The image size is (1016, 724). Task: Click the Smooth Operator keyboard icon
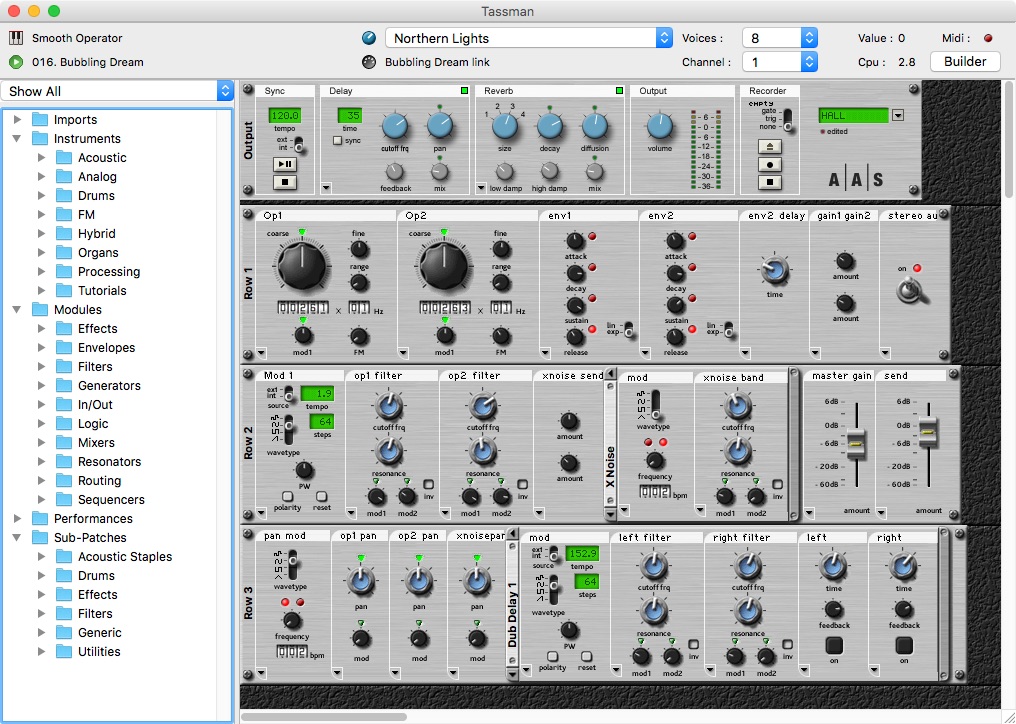coord(16,38)
